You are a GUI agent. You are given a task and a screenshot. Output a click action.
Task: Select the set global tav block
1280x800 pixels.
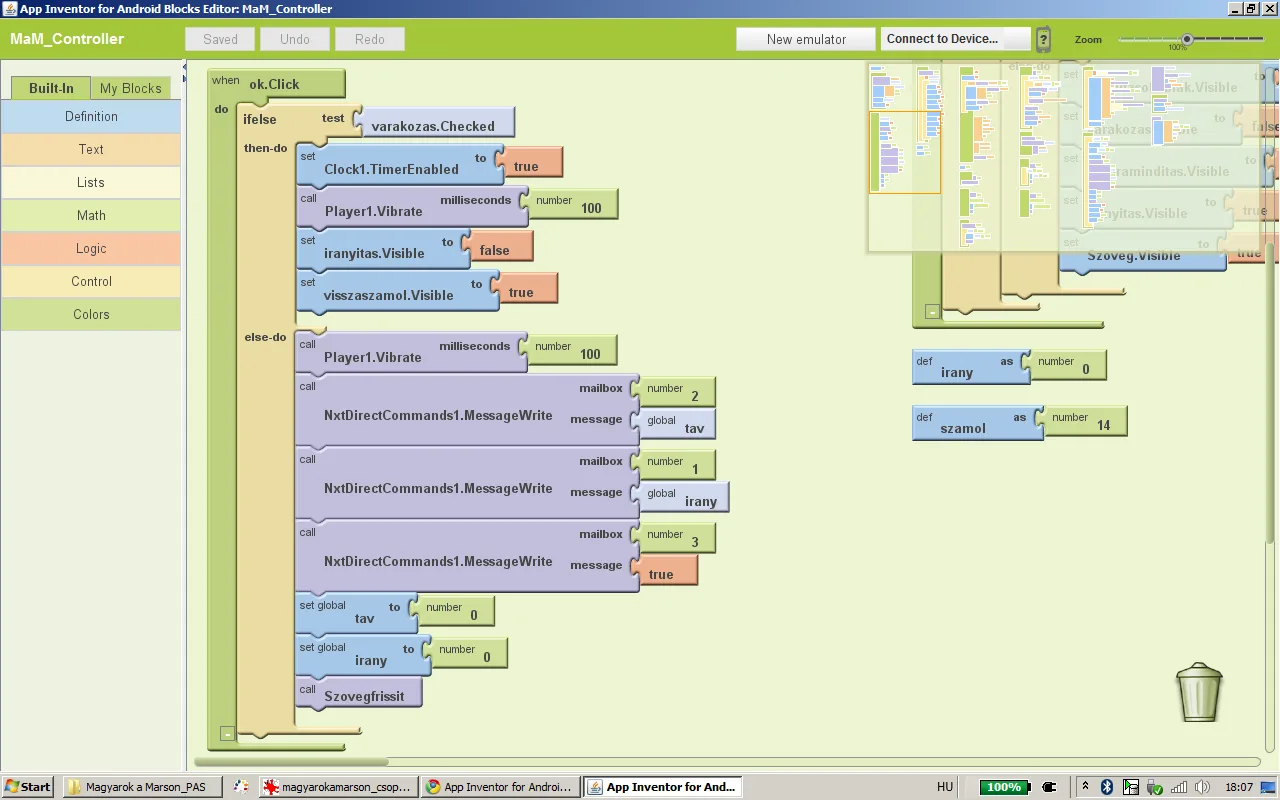point(357,614)
